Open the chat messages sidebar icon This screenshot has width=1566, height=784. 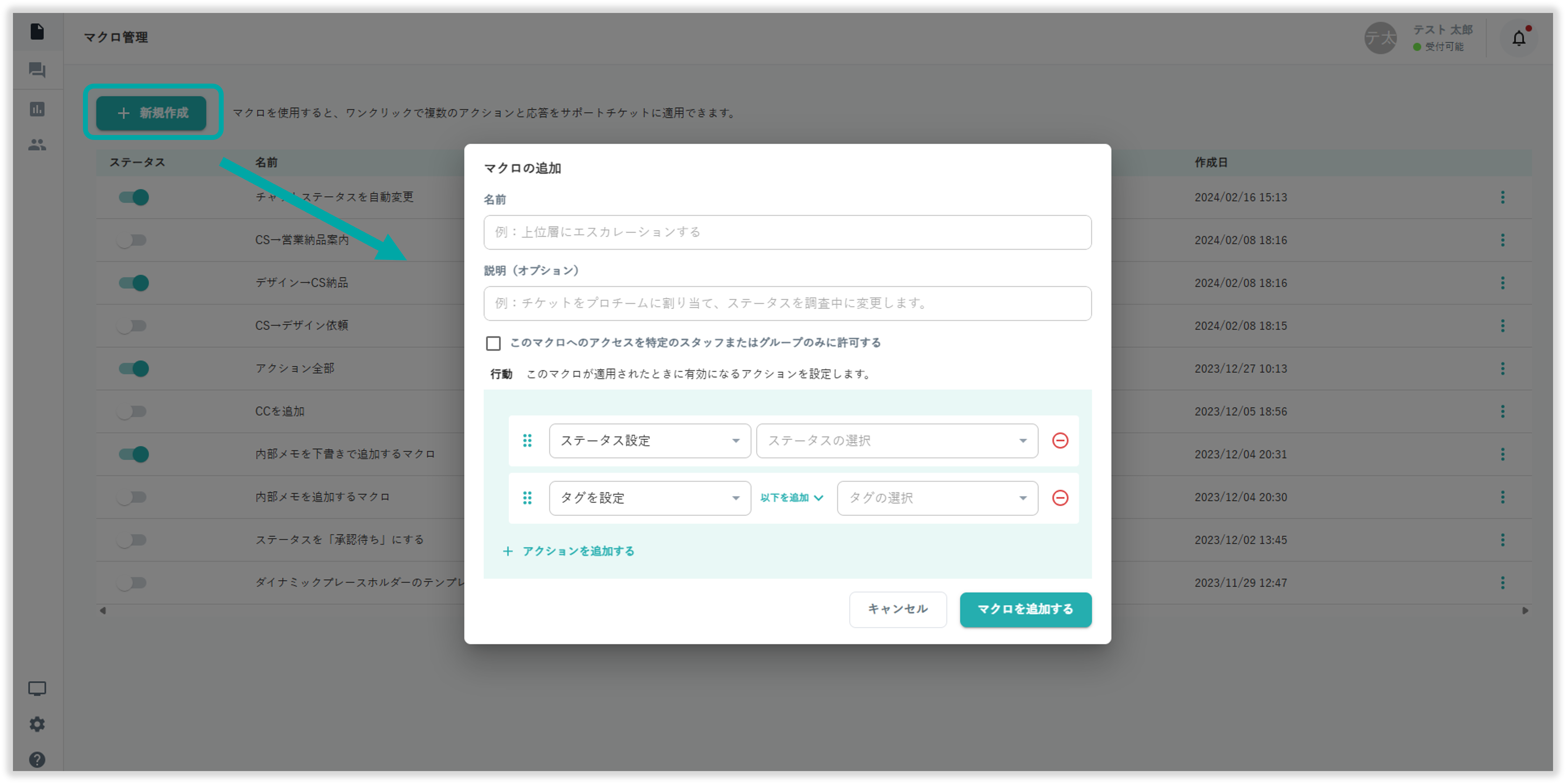[x=37, y=70]
